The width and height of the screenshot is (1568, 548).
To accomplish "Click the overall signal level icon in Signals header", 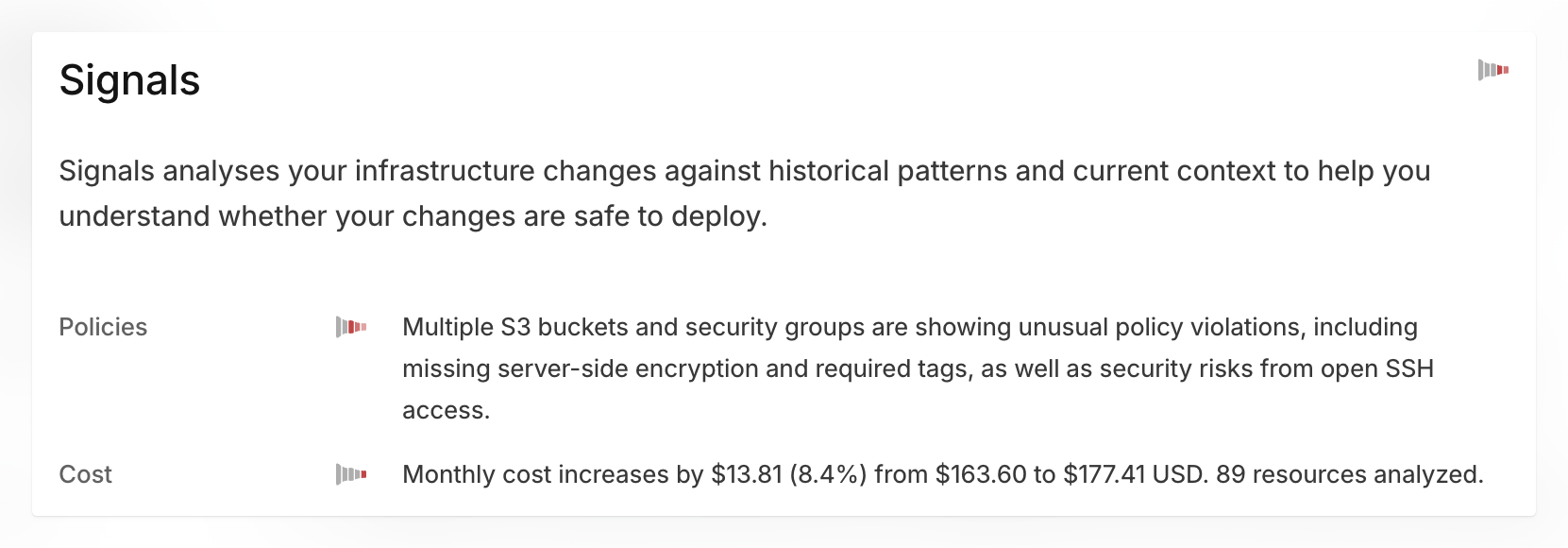I will [1492, 70].
